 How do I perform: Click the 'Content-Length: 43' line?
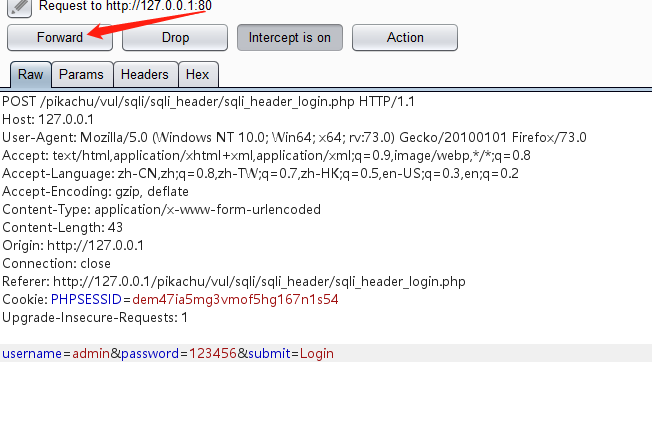(x=62, y=228)
